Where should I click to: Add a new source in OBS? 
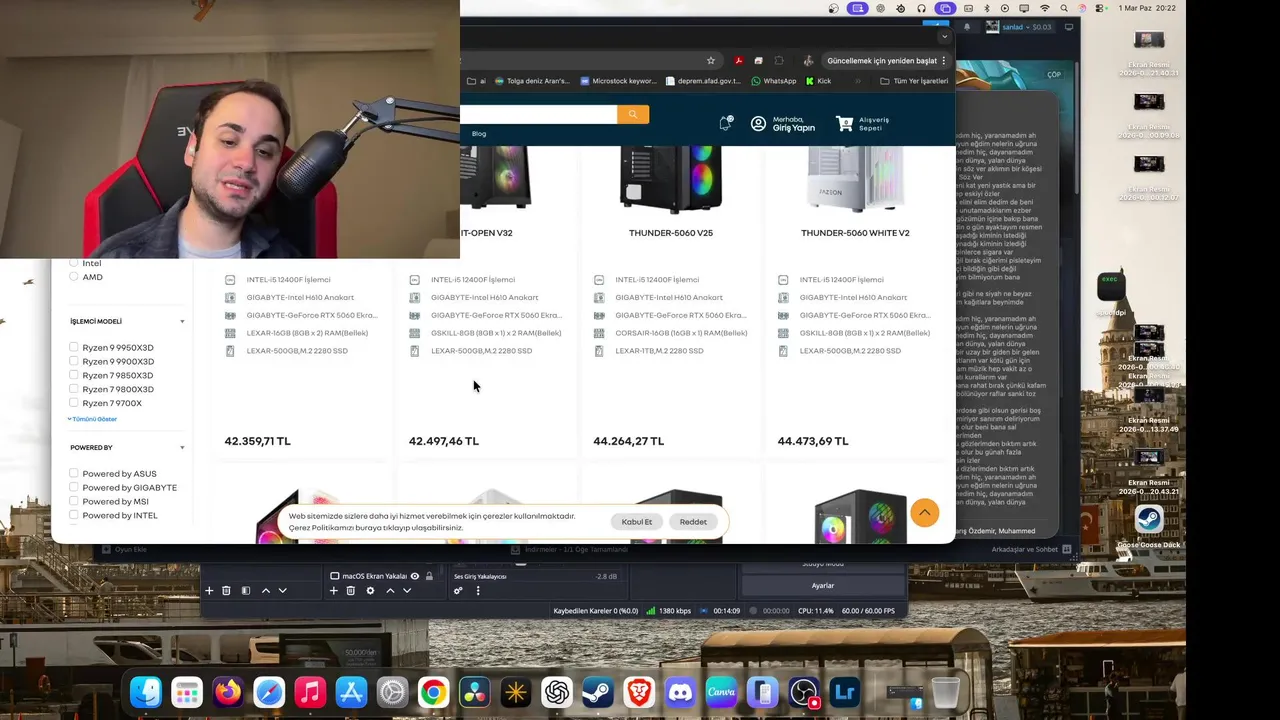click(334, 591)
